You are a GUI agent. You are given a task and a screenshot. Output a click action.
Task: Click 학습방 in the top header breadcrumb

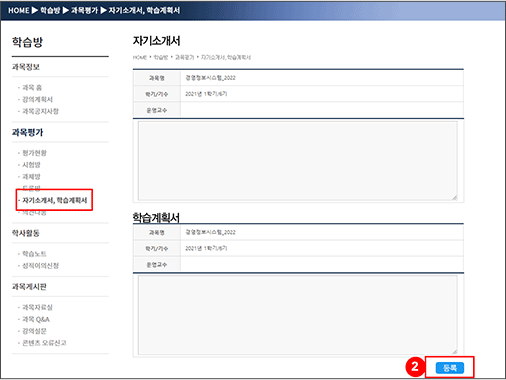[x=50, y=10]
